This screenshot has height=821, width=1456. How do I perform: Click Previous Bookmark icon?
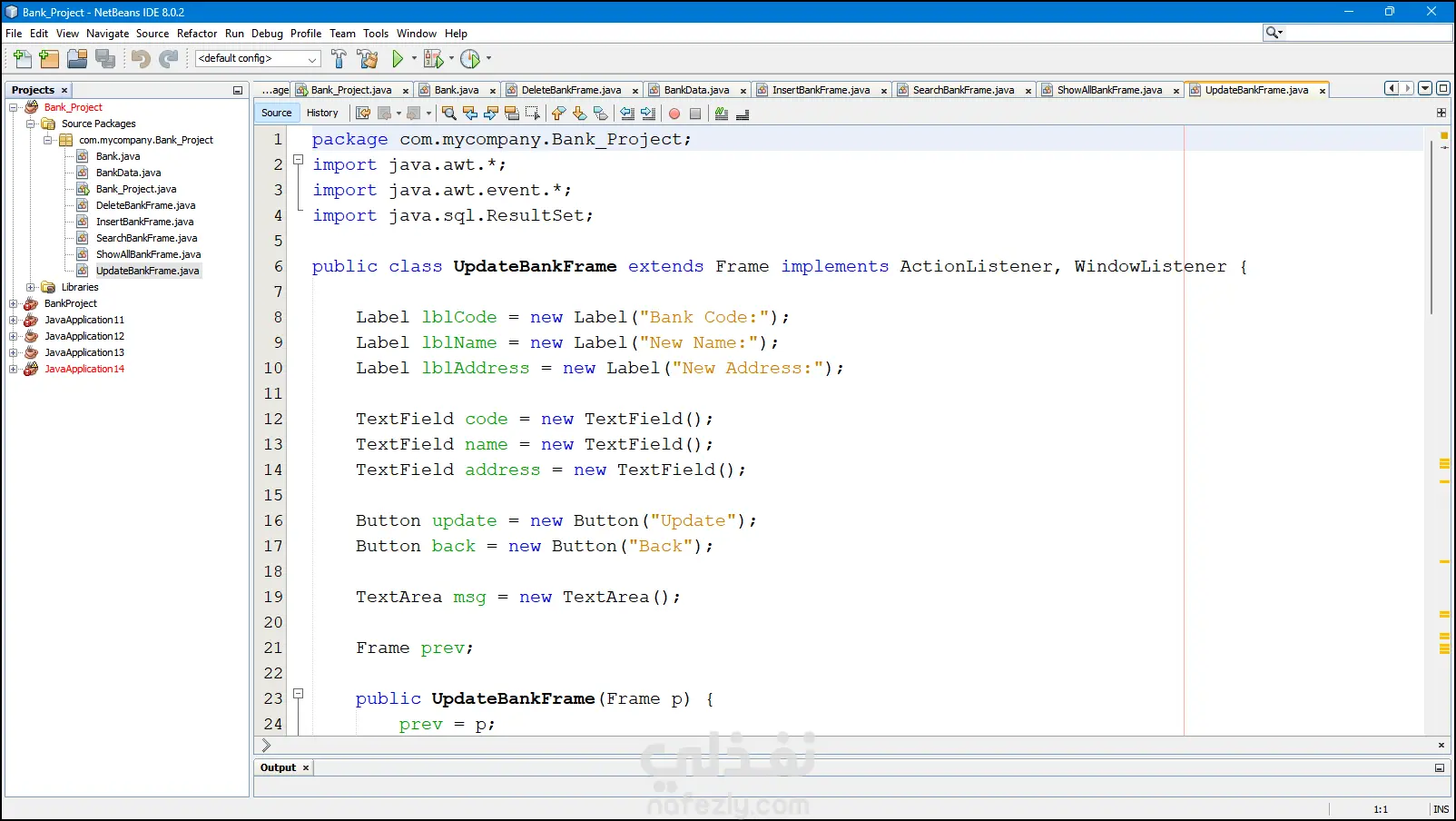click(558, 114)
